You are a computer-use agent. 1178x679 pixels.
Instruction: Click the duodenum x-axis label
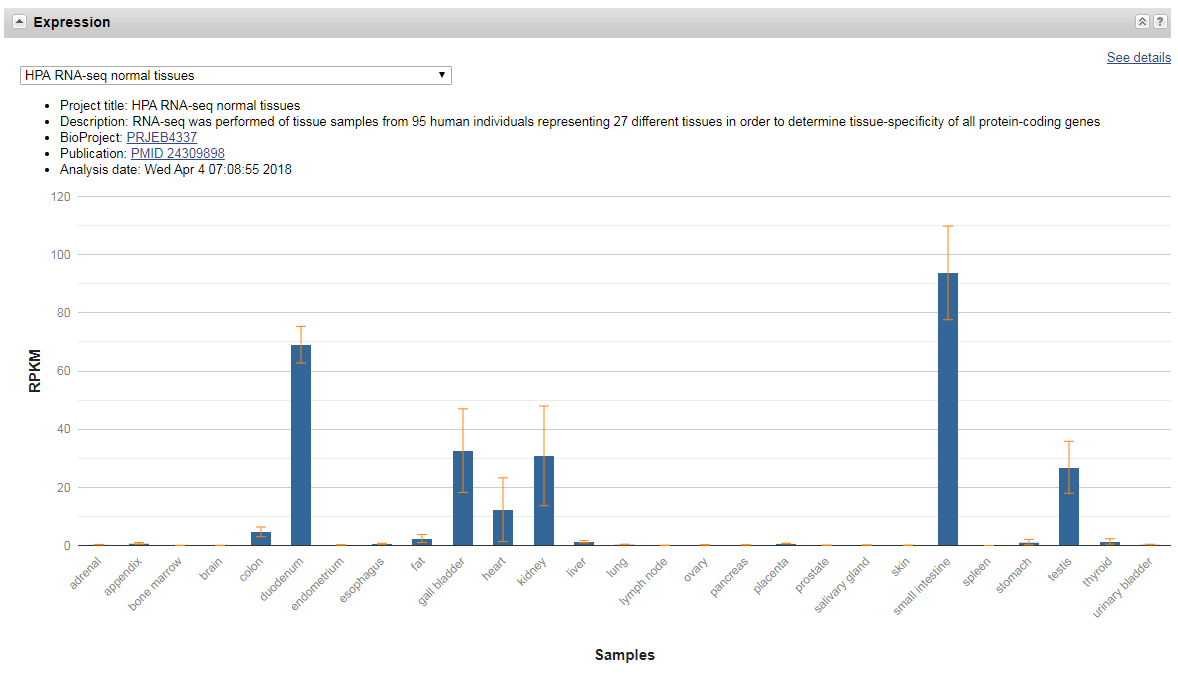pyautogui.click(x=284, y=580)
